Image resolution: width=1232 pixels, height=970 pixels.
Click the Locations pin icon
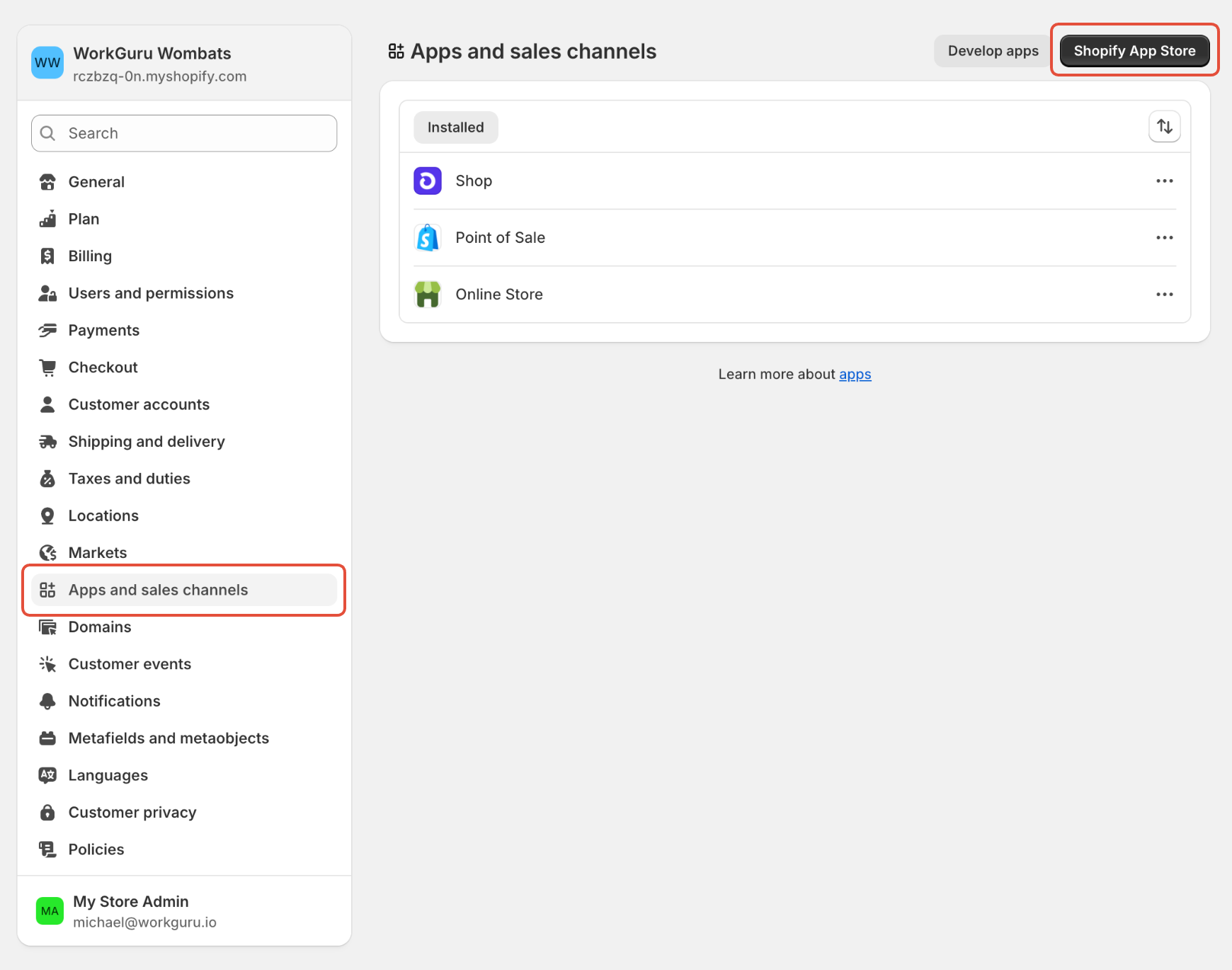[x=47, y=516]
